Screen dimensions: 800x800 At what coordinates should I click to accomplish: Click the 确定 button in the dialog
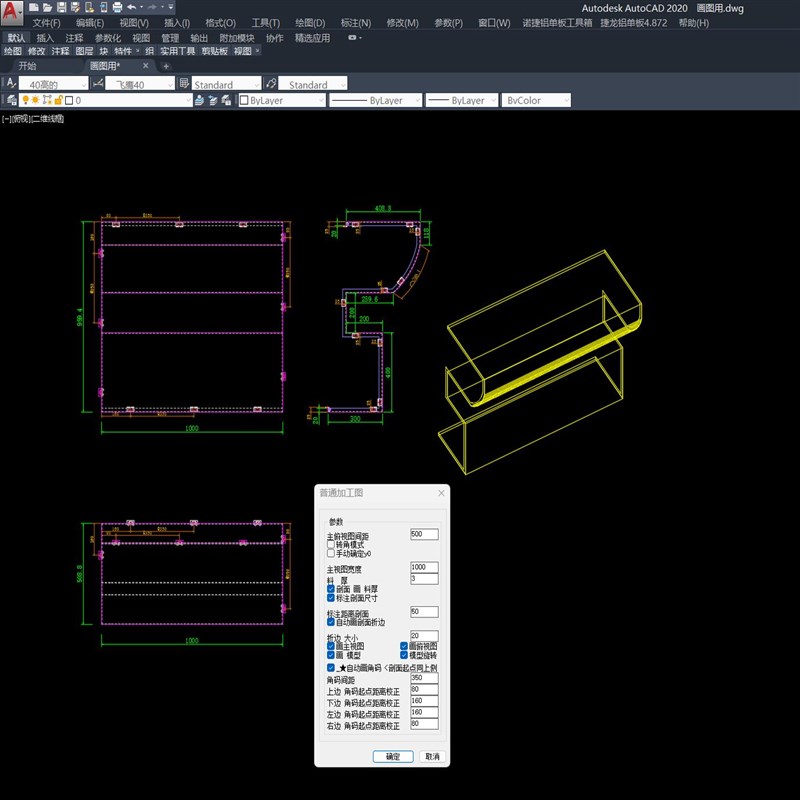click(393, 756)
